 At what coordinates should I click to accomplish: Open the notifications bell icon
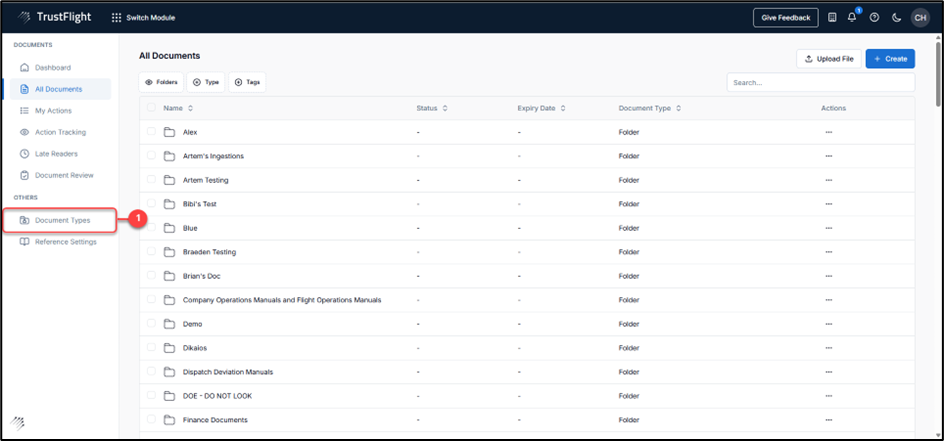(853, 17)
